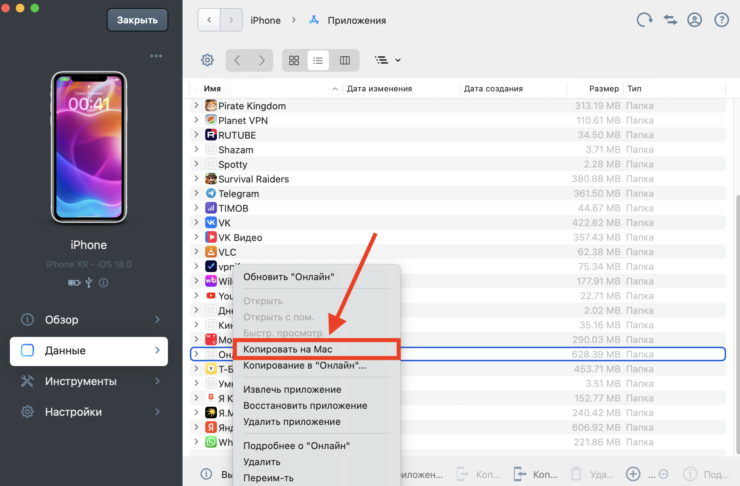Viewport: 740px width, 486px height.
Task: Click the iPhone device preview image
Action: 89,147
